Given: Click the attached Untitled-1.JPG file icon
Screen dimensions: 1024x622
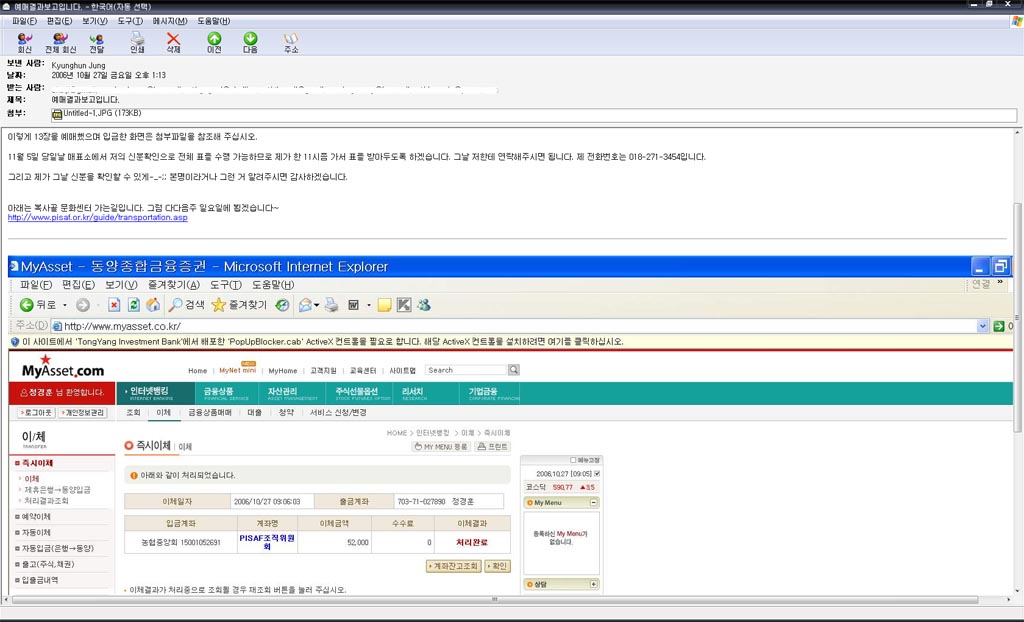Looking at the screenshot, I should click(57, 114).
